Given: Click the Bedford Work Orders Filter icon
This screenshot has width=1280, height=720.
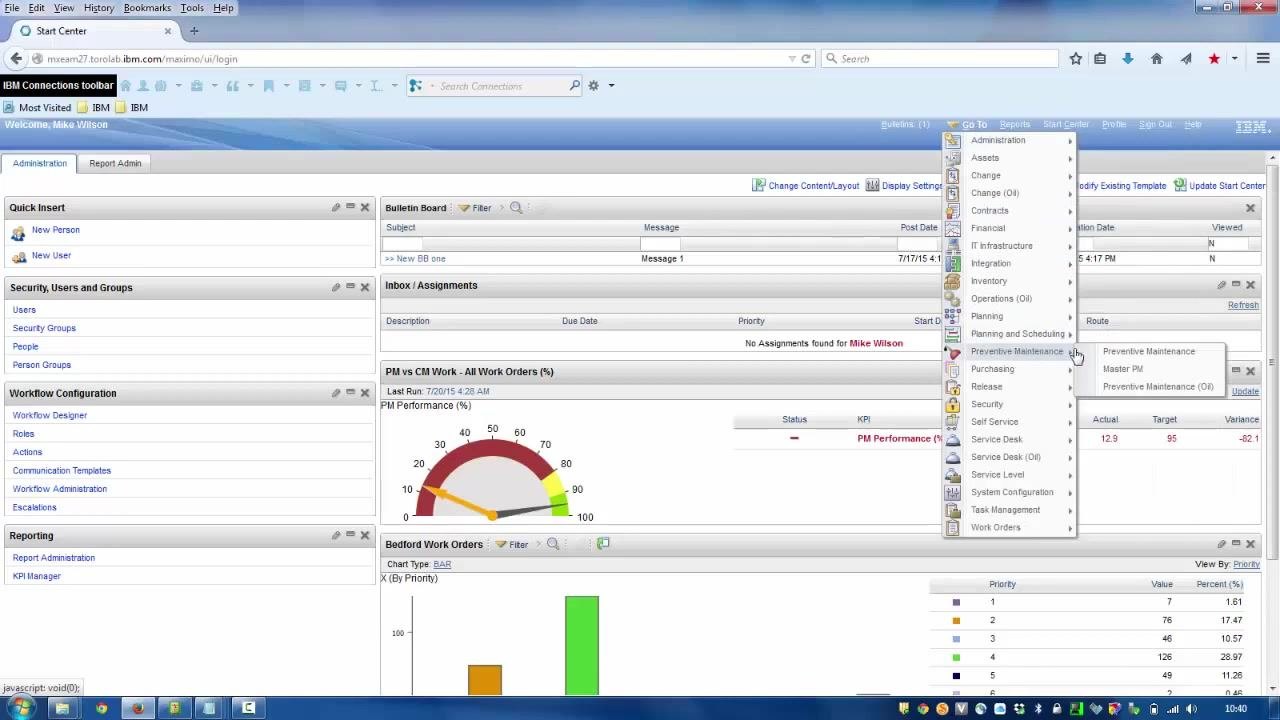Looking at the screenshot, I should coord(502,545).
